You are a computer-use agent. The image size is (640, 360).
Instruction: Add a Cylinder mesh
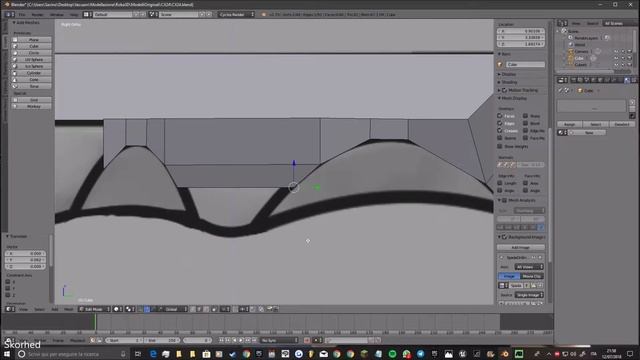point(32,73)
